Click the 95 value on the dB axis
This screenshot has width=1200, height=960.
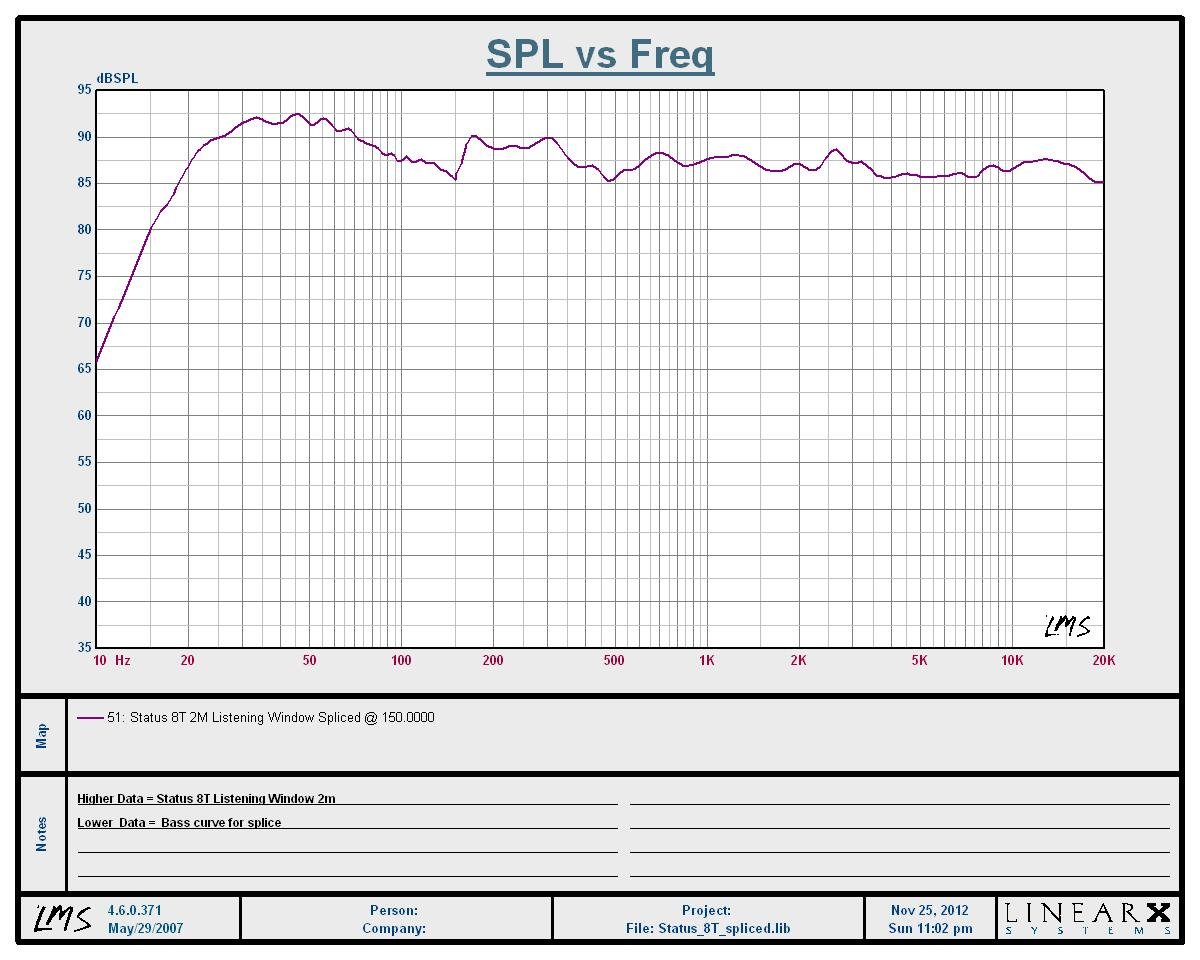(84, 90)
